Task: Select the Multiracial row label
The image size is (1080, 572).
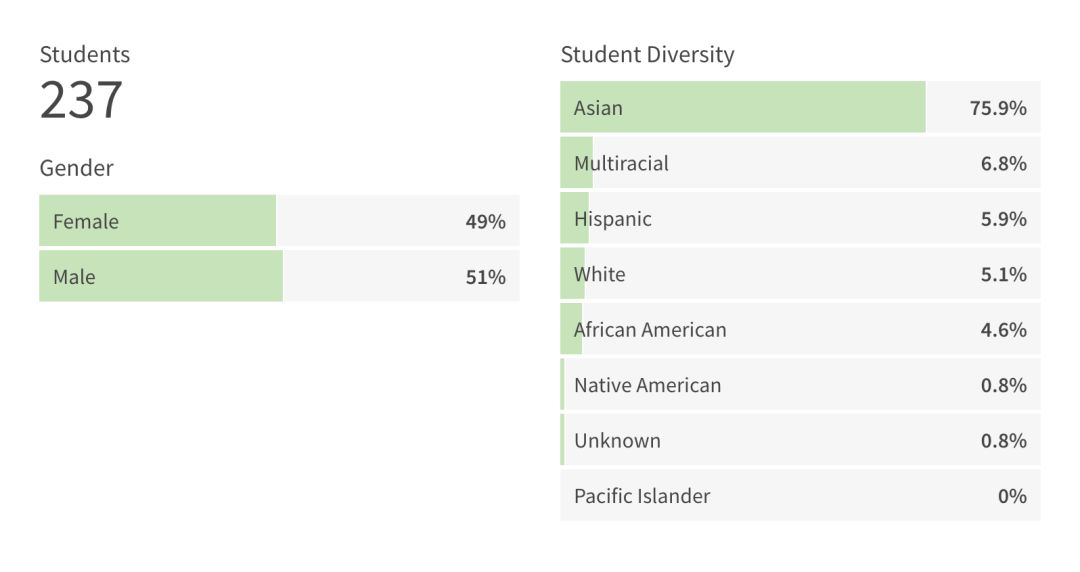Action: pos(621,163)
